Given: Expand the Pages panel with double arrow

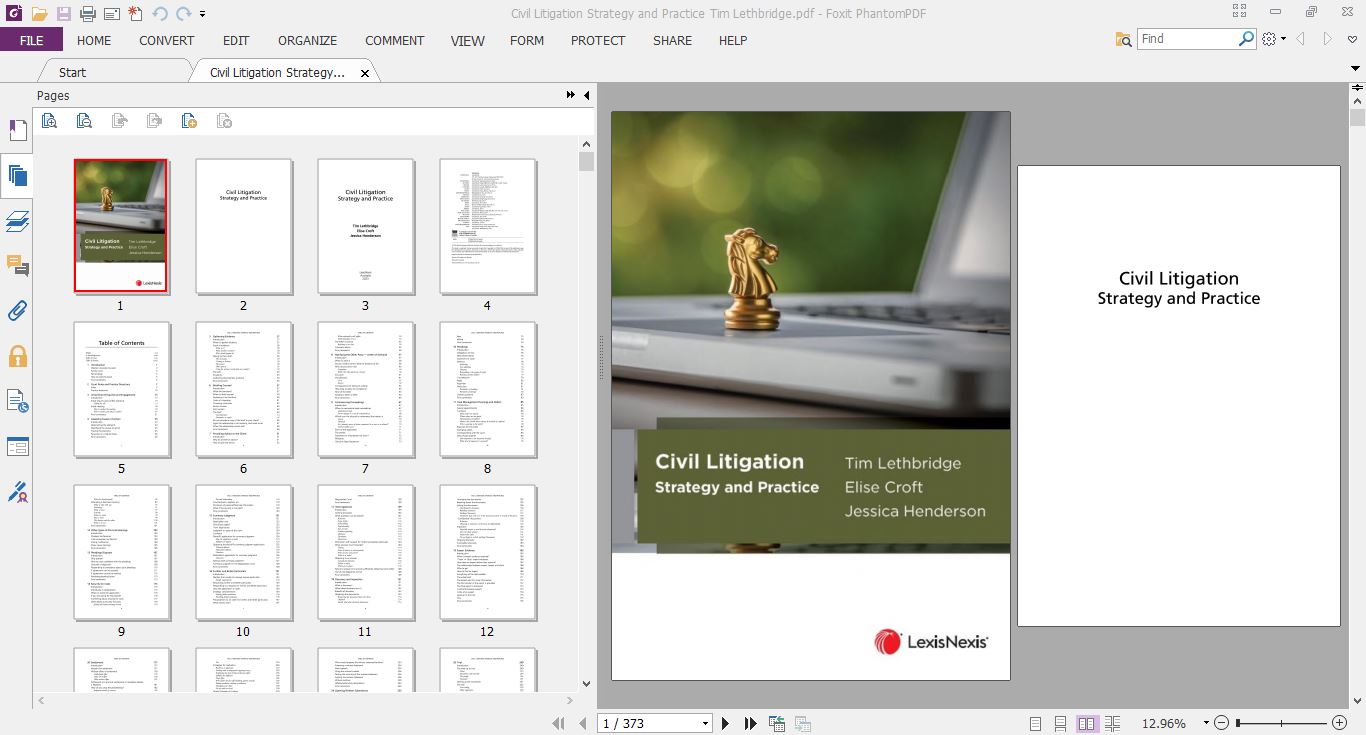Looking at the screenshot, I should click(x=571, y=95).
